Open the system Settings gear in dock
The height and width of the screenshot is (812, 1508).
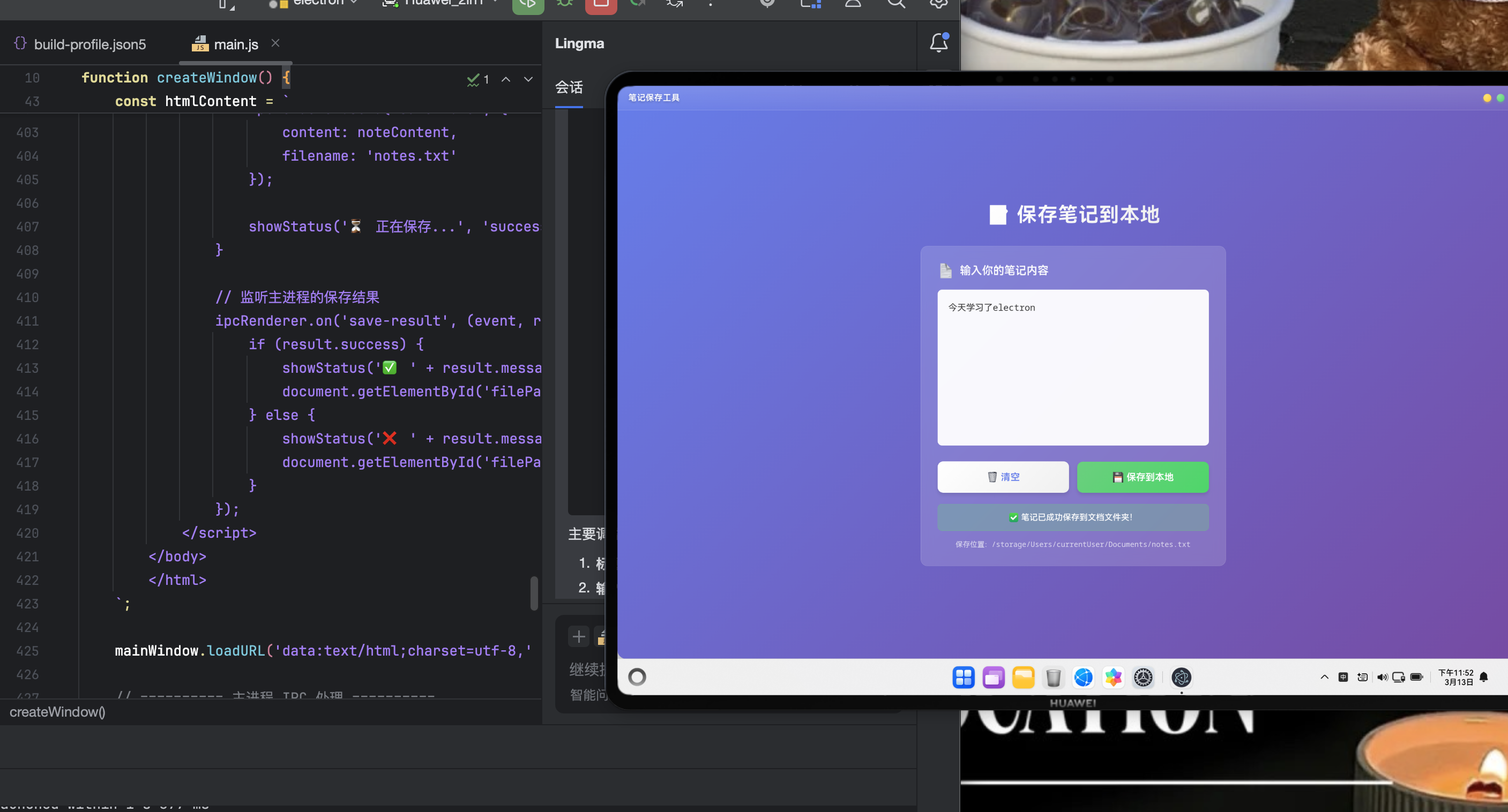coord(1143,678)
